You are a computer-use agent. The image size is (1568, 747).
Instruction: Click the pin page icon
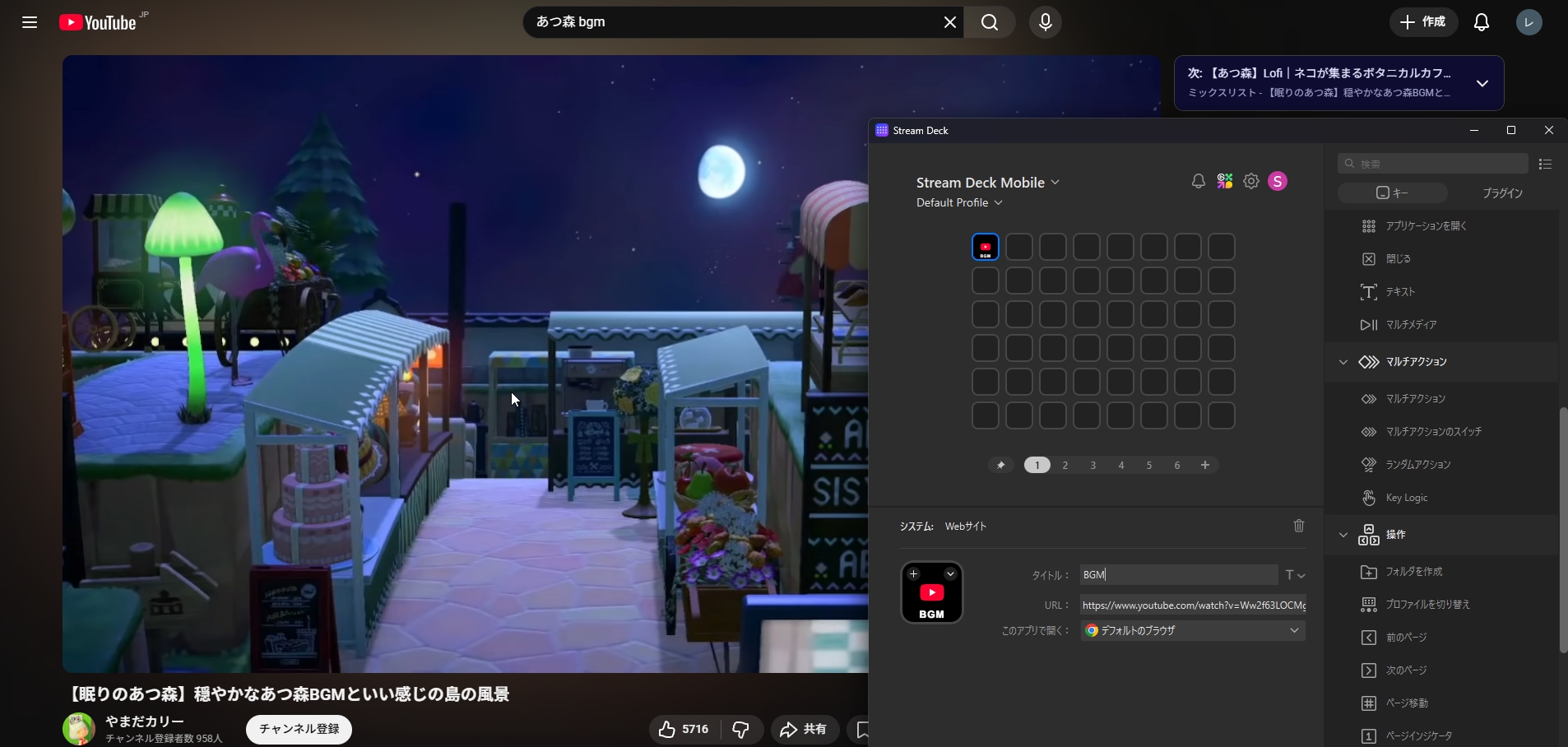point(1001,466)
